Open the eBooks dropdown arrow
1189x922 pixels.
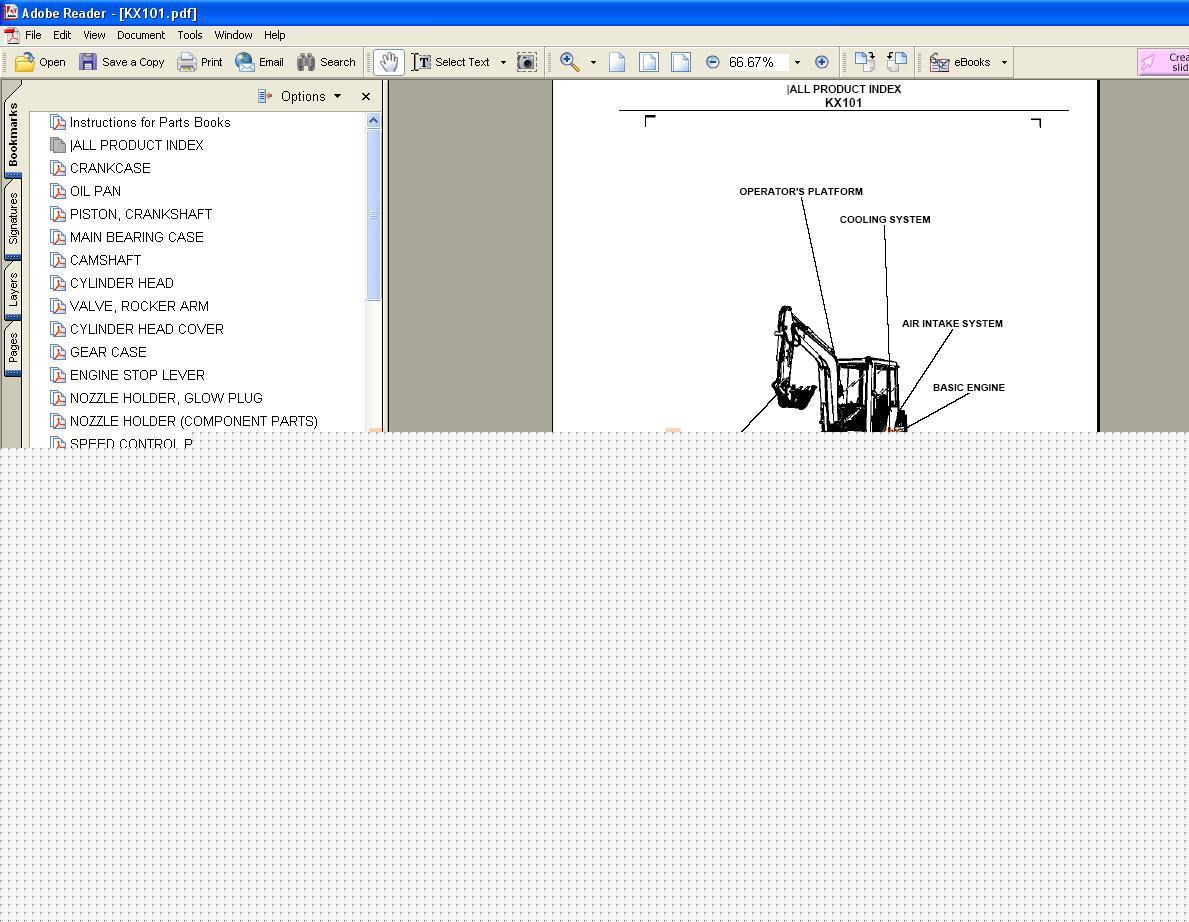point(1004,62)
